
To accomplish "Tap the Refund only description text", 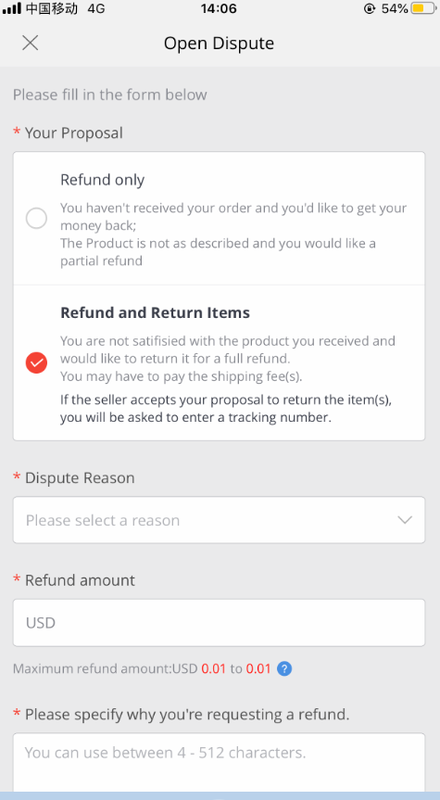I will 234,234.
